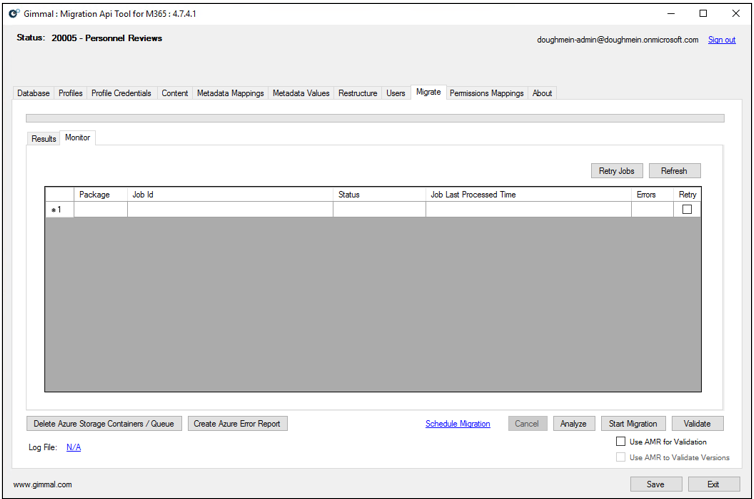Select the Profile Credentials tab
Image resolution: width=754 pixels, height=499 pixels.
pos(121,93)
